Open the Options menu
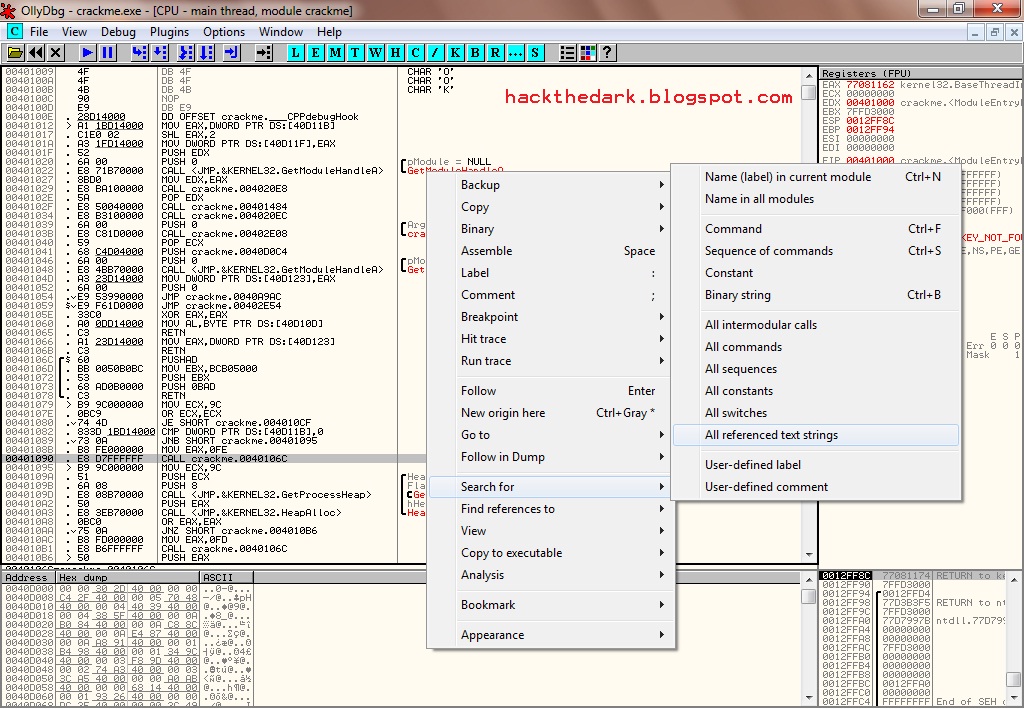 pos(224,32)
